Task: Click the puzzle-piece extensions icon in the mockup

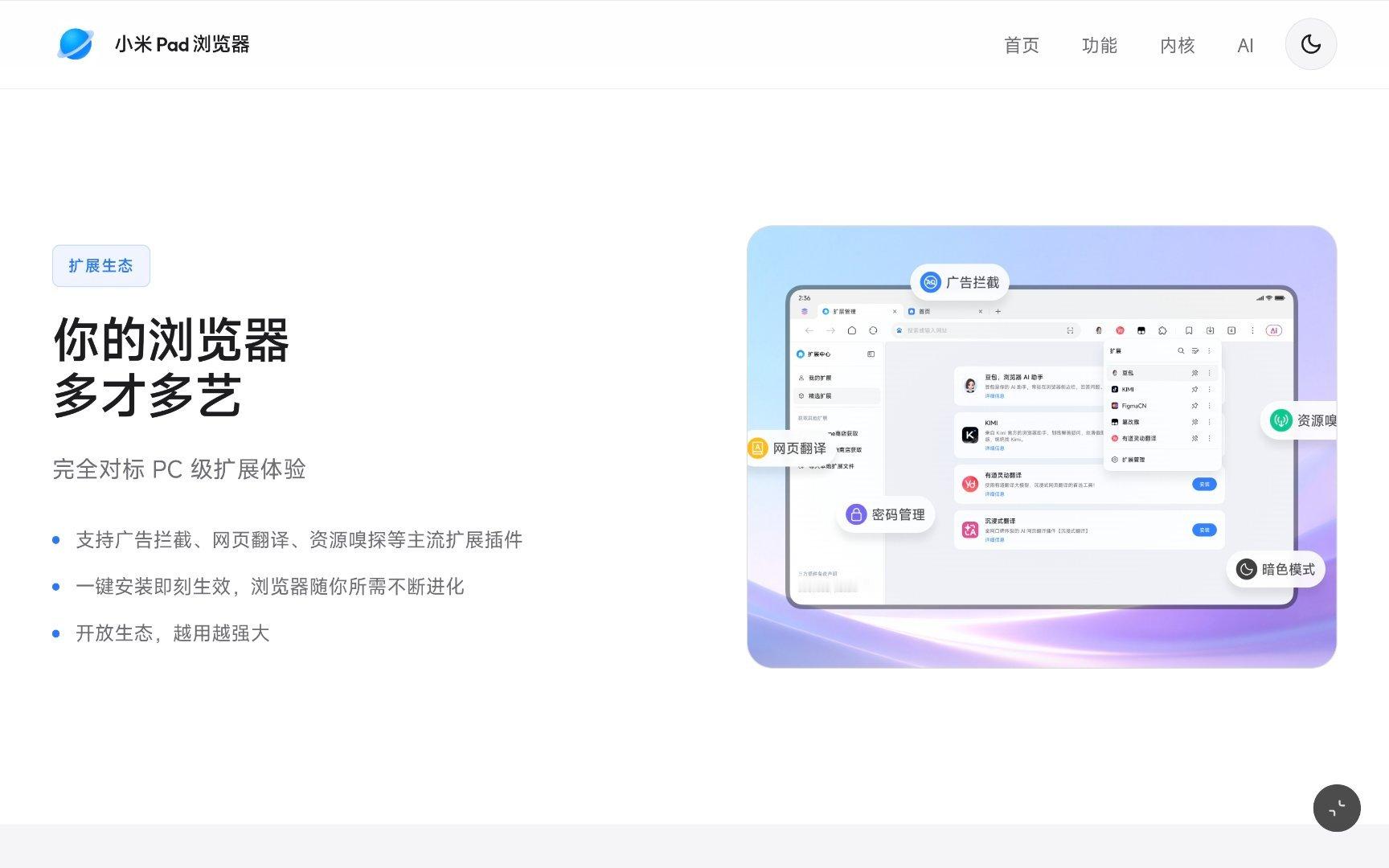Action: coord(1162,330)
